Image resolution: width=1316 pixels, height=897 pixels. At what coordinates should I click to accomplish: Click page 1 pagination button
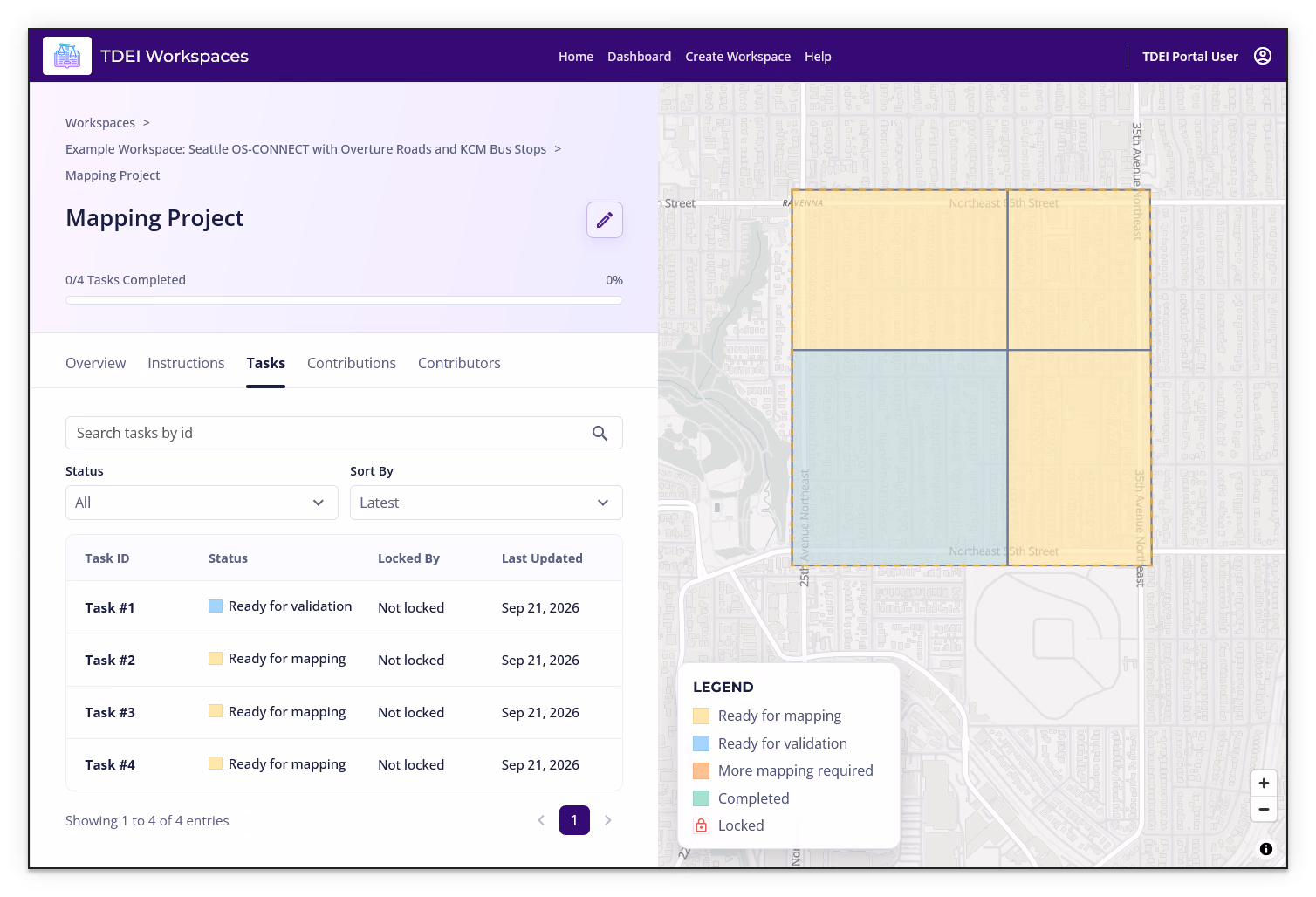pos(574,820)
